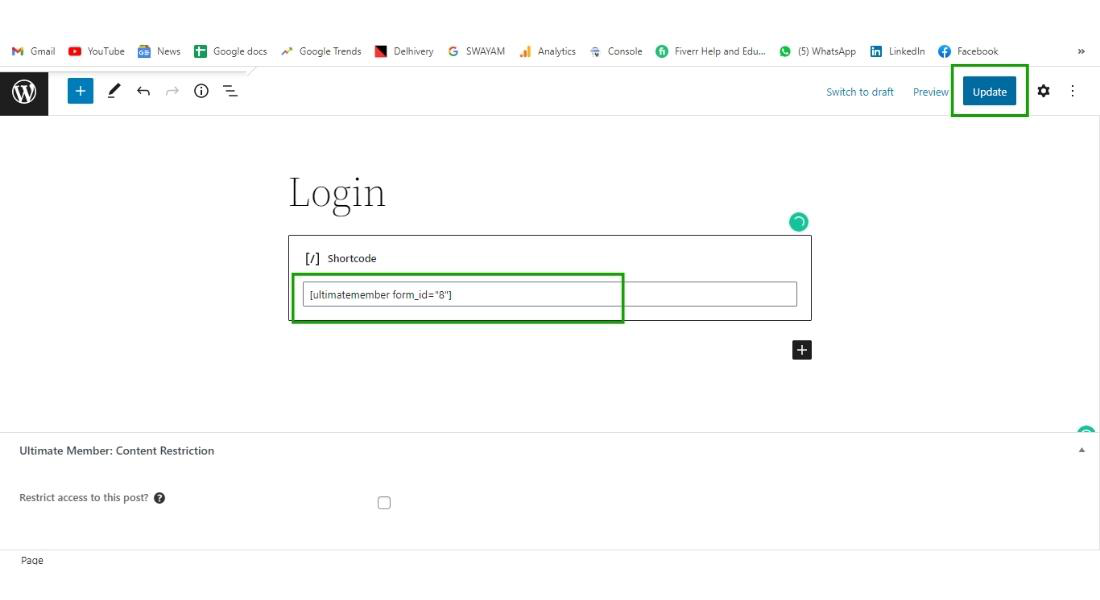Click the help icon beside Restrict access

(x=159, y=498)
